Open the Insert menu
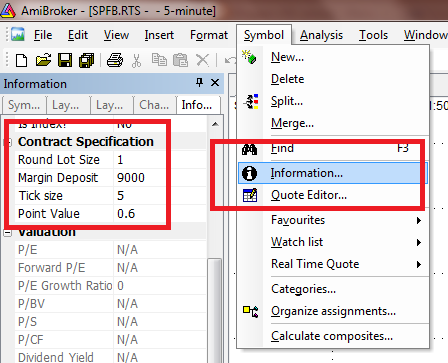 point(159,35)
